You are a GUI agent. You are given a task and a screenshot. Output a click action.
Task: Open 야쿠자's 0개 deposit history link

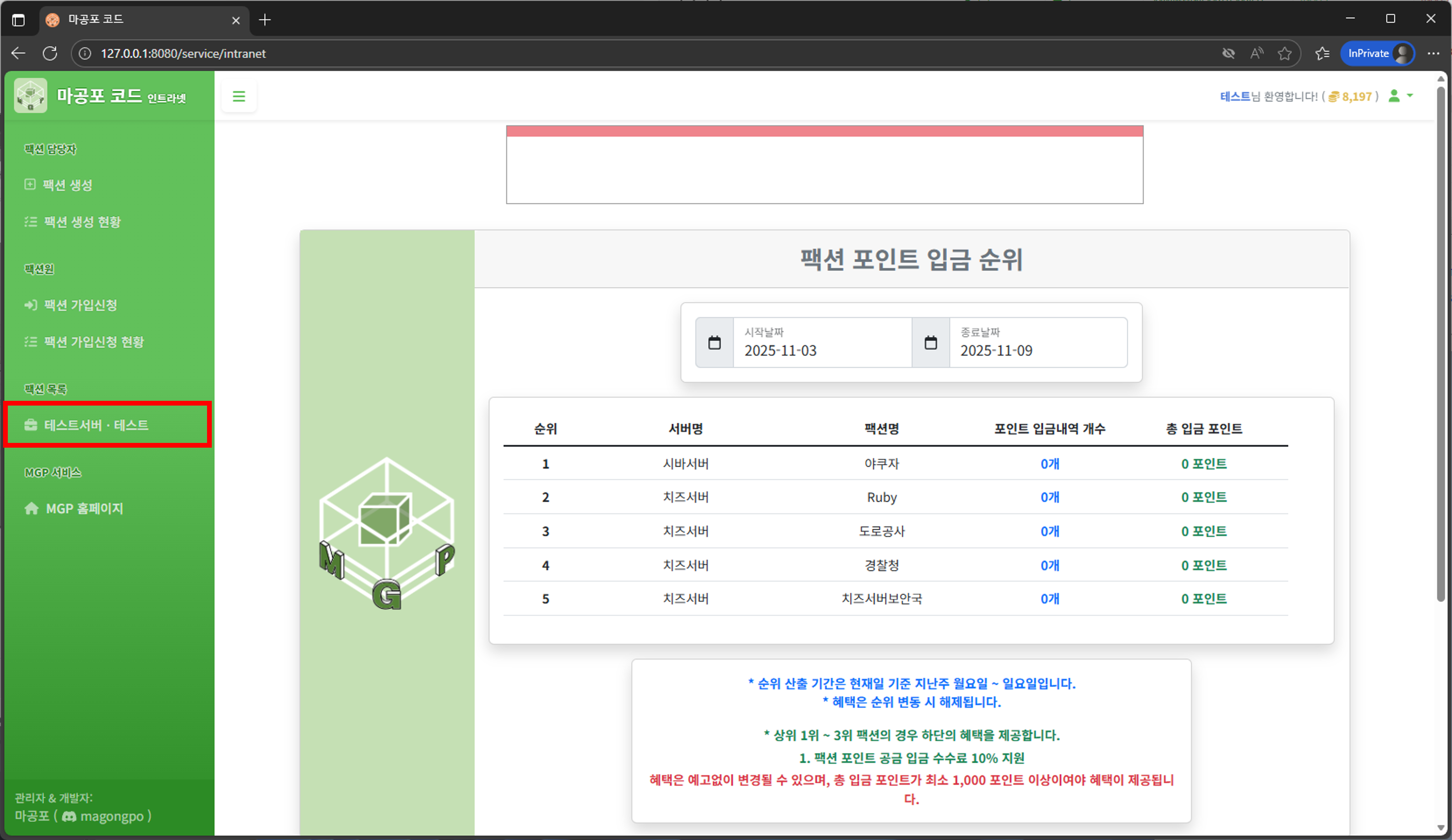[x=1049, y=464]
